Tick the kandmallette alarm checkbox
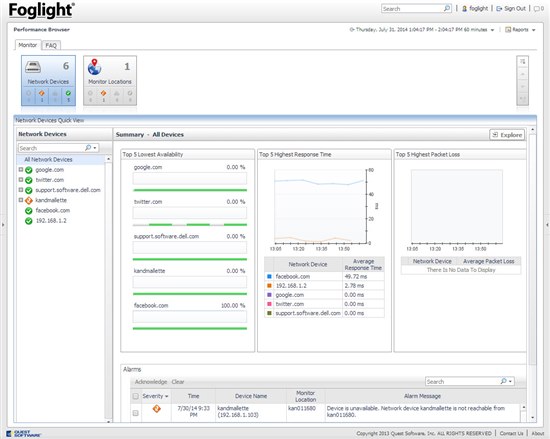The image size is (550, 439). (135, 413)
